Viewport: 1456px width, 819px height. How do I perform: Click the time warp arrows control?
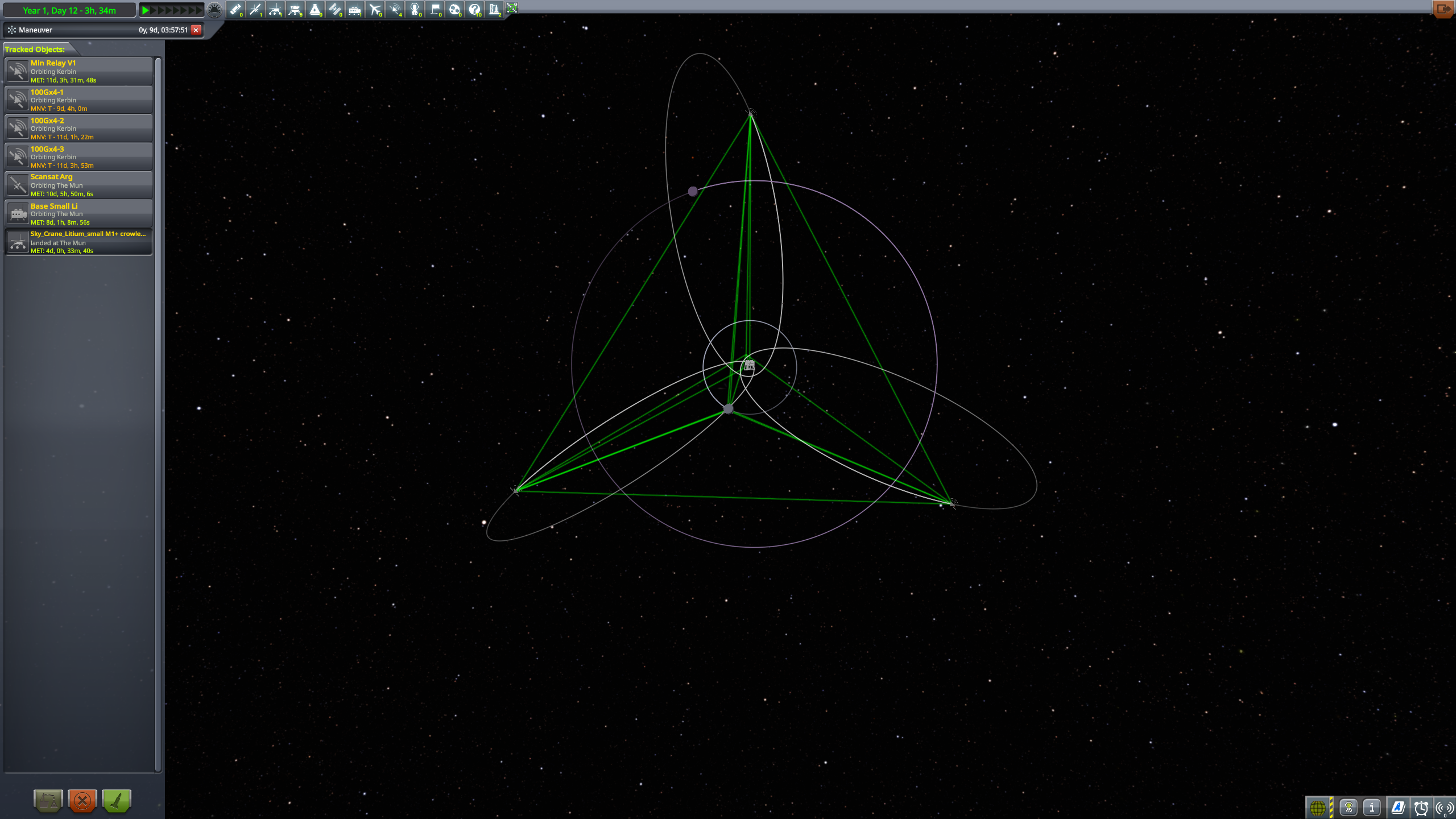pyautogui.click(x=172, y=10)
